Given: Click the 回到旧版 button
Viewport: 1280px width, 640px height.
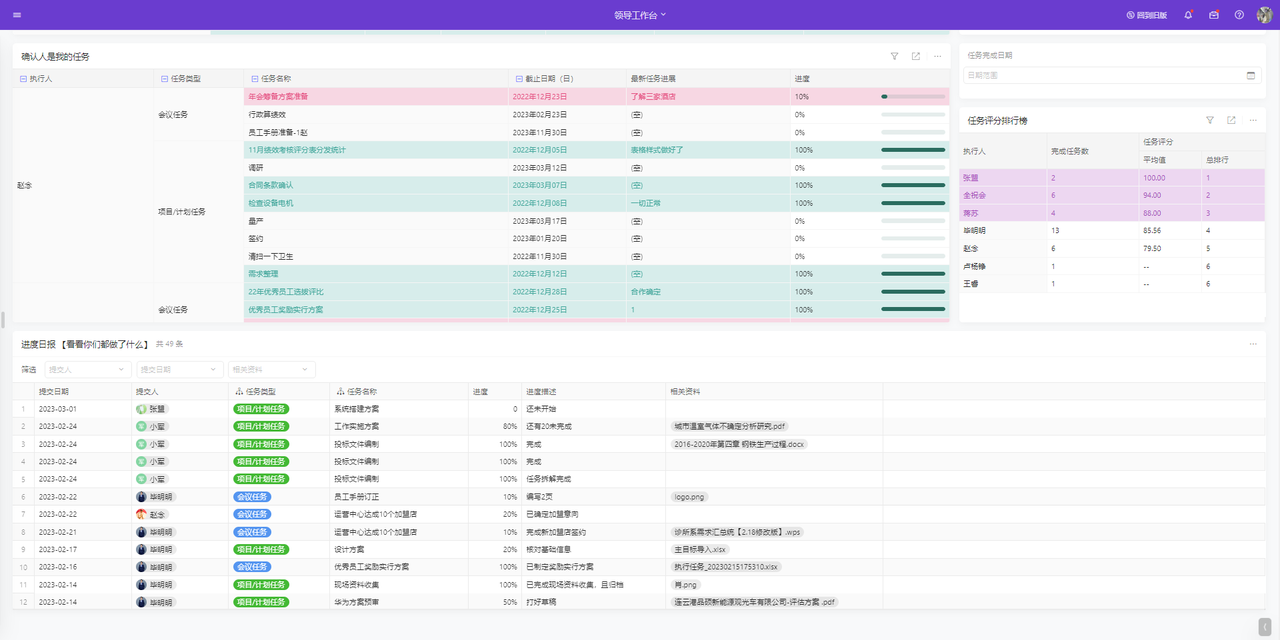Looking at the screenshot, I should pyautogui.click(x=1146, y=15).
